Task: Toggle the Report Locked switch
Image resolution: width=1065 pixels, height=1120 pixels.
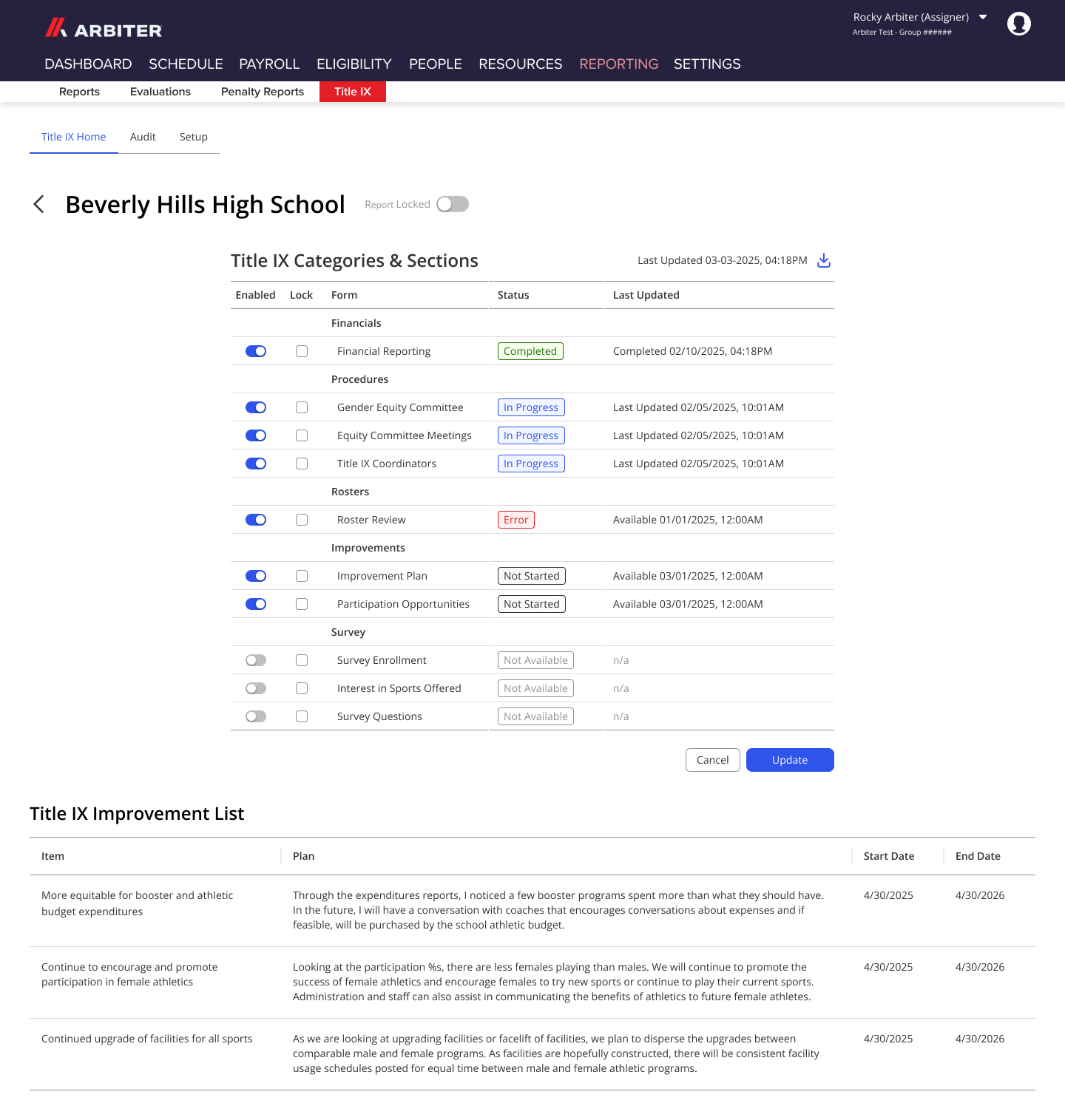Action: click(x=452, y=204)
